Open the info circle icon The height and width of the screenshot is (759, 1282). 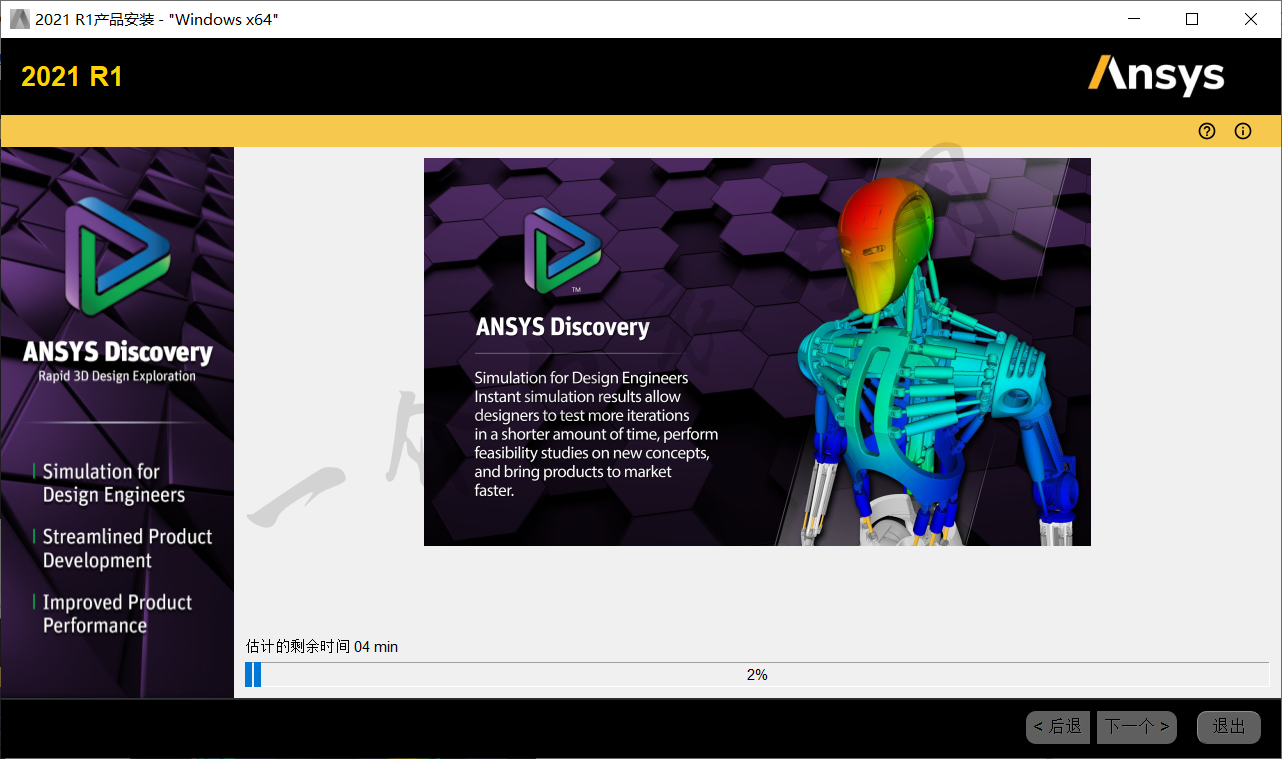click(1243, 131)
